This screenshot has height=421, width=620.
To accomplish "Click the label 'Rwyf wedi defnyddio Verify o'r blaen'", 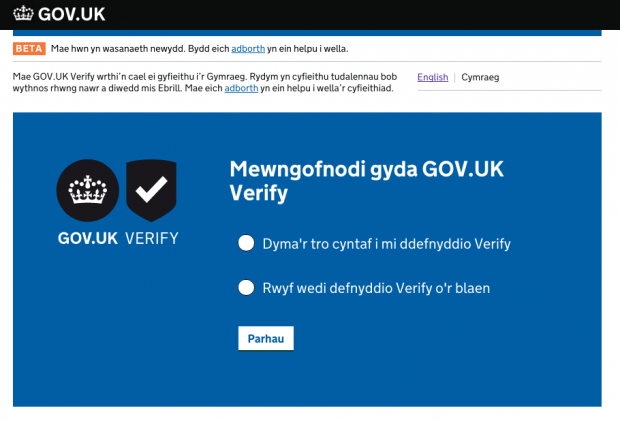I will pyautogui.click(x=376, y=288).
